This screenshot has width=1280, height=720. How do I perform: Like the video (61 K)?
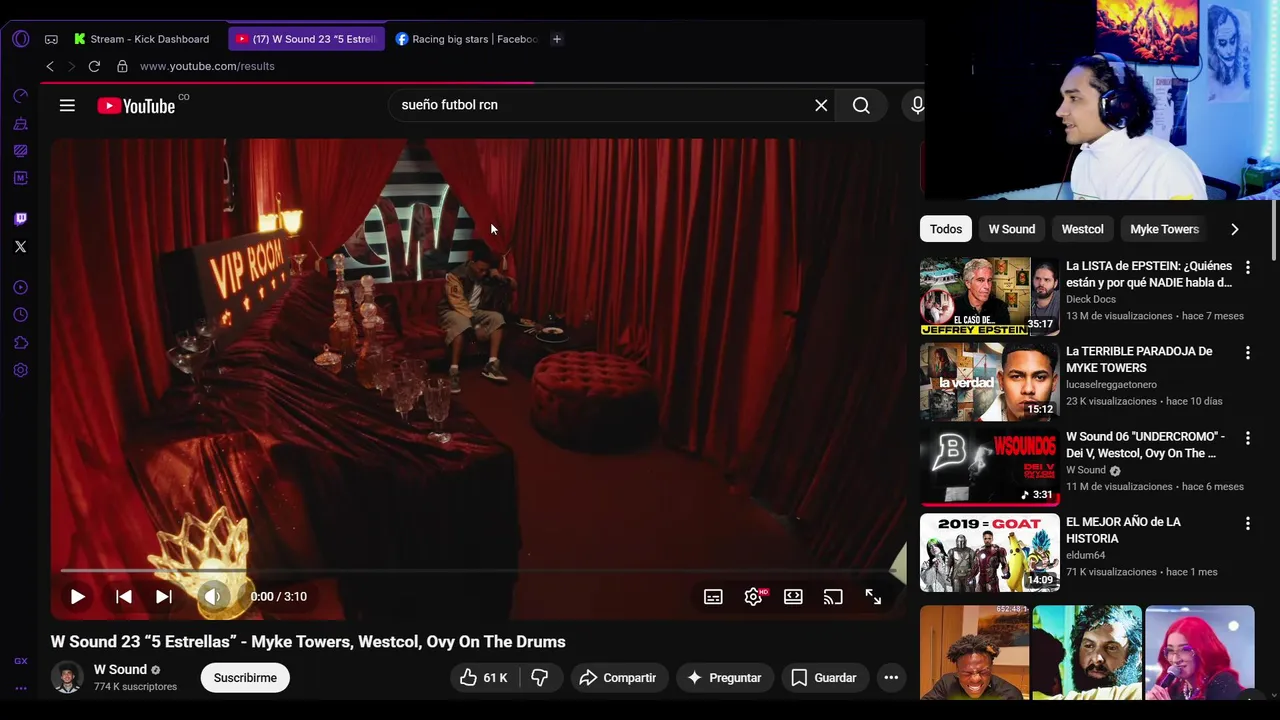click(484, 678)
